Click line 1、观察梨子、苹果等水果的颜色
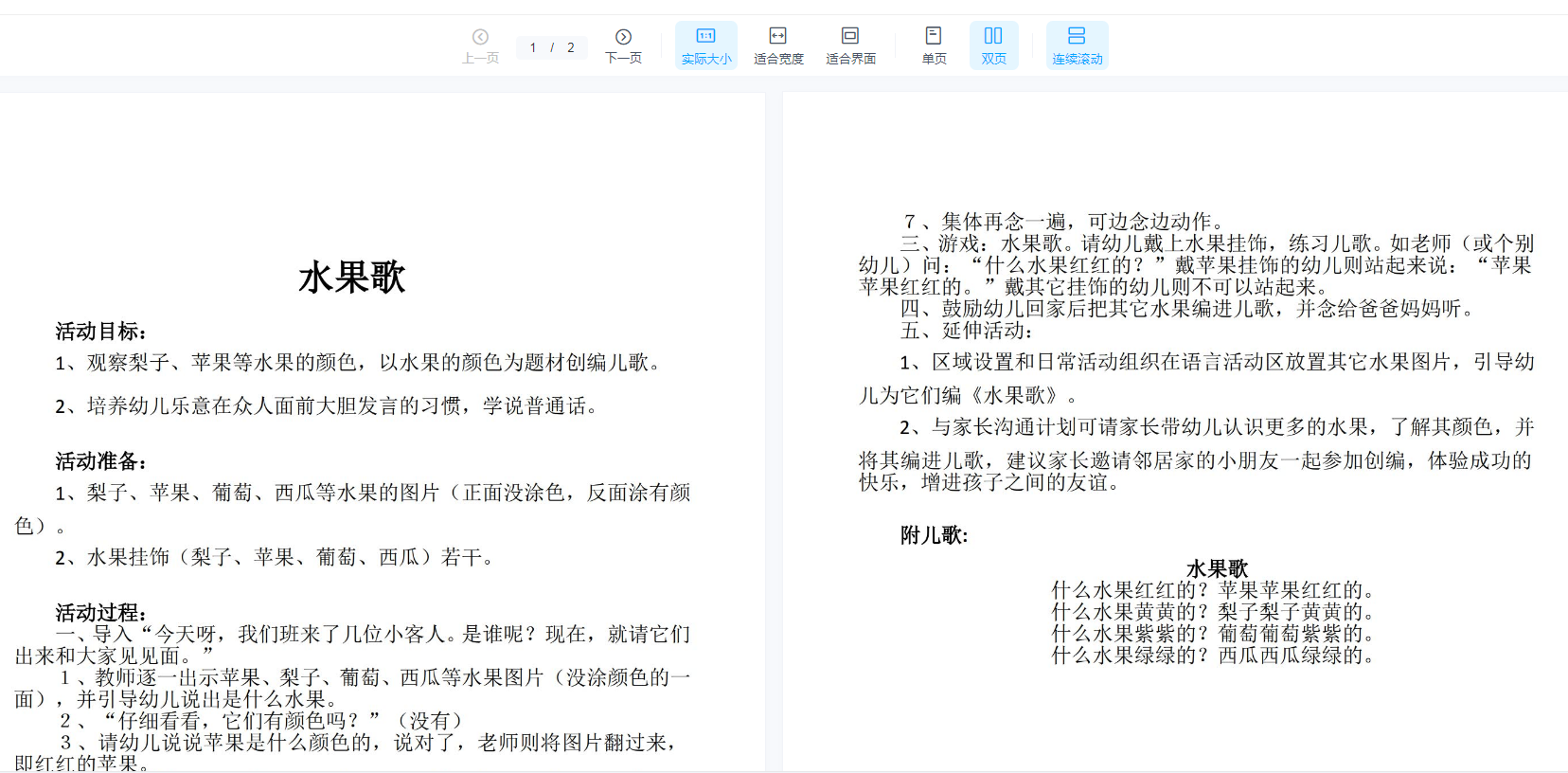 (360, 363)
